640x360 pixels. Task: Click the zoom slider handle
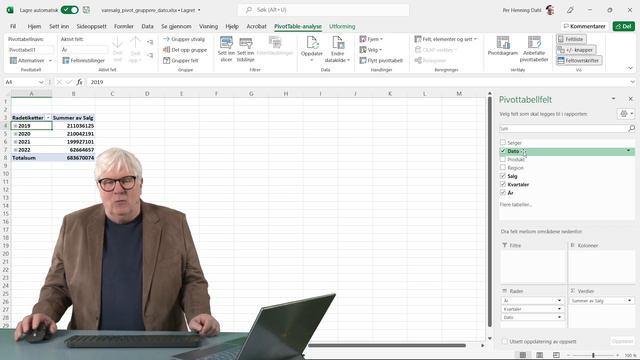tap(593, 356)
